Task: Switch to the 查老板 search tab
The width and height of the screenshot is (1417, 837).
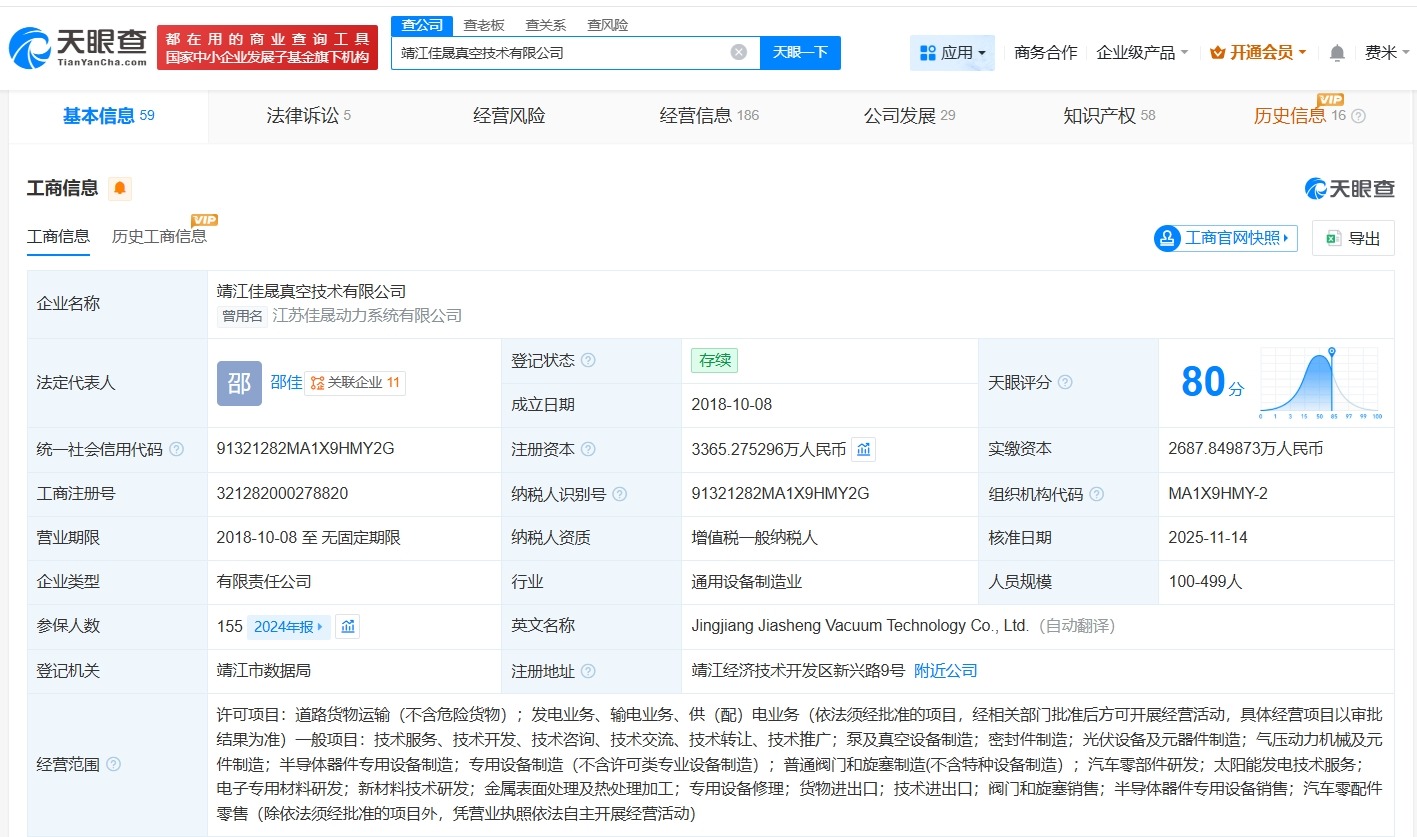Action: point(482,24)
